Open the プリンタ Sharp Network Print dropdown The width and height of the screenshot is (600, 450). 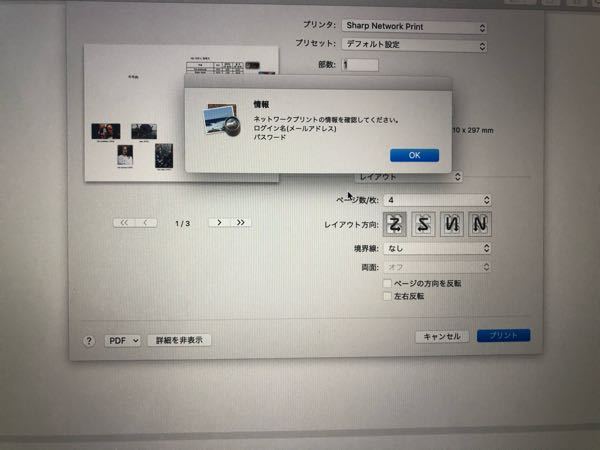point(414,26)
